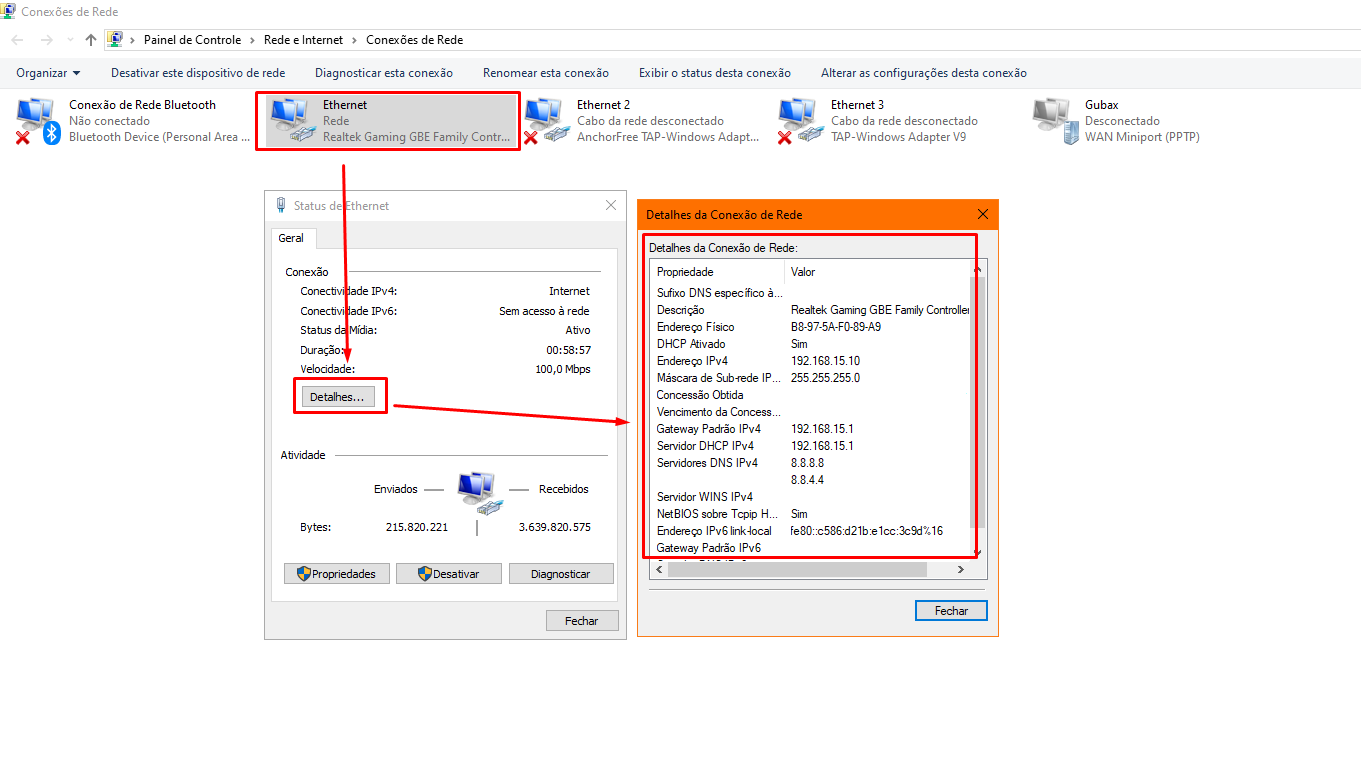Close the details dialog with Fechar
The image size is (1361, 763).
pos(951,610)
